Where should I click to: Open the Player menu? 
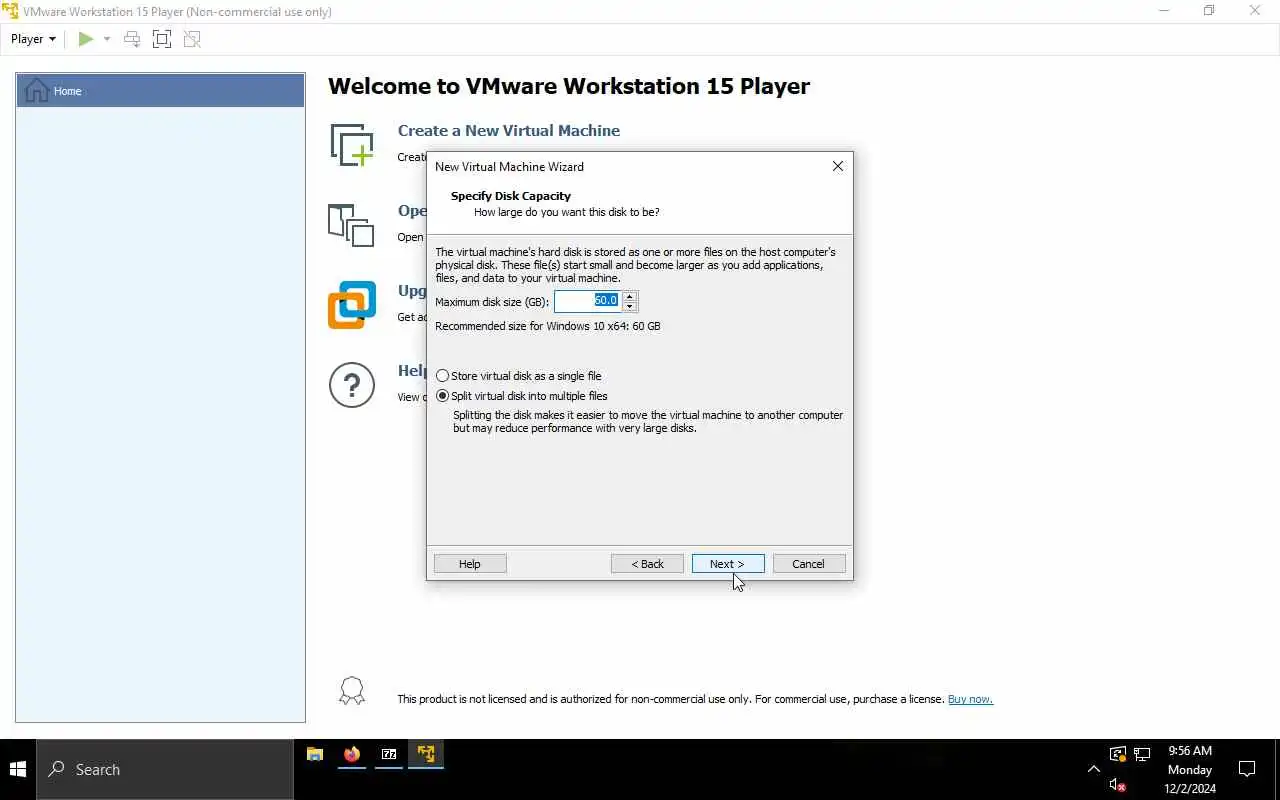[33, 39]
